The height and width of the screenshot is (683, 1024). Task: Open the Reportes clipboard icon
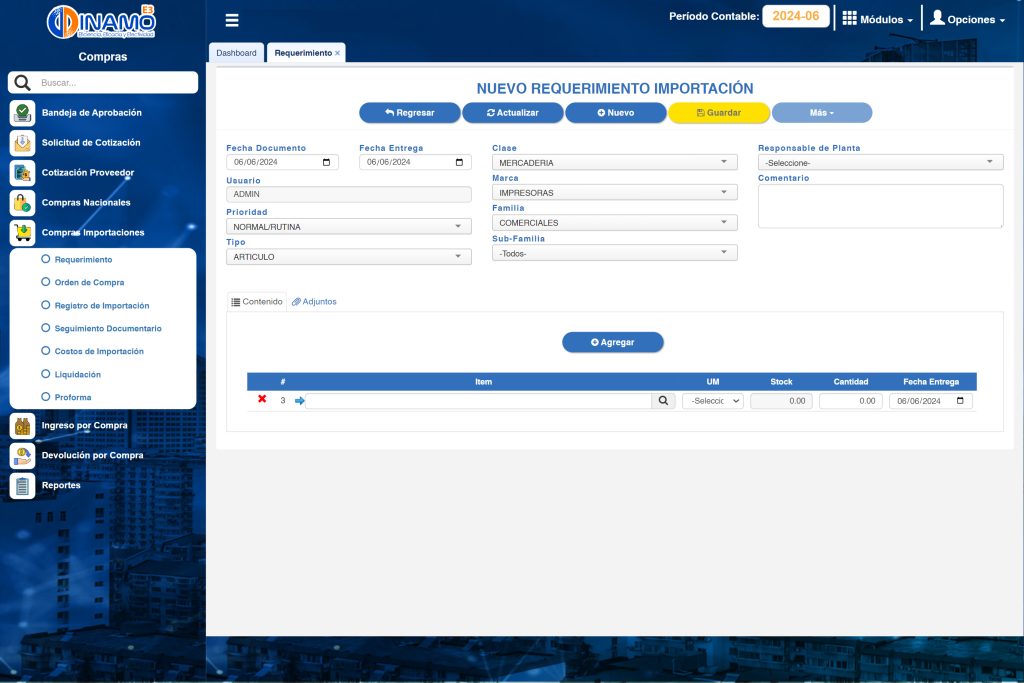point(22,486)
